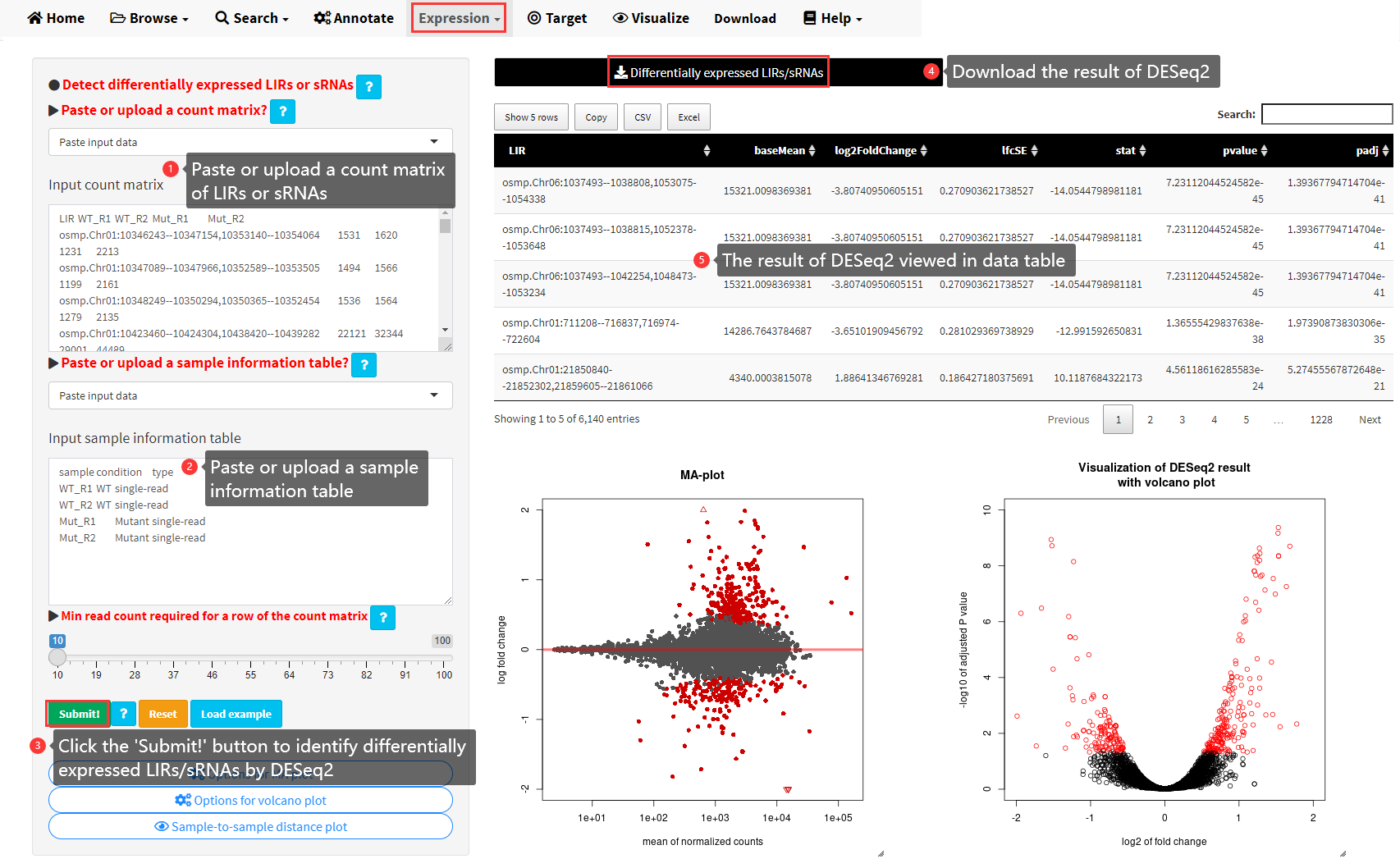Viewport: 1400px width, 868px height.
Task: Click help icon for min read count
Action: (382, 617)
